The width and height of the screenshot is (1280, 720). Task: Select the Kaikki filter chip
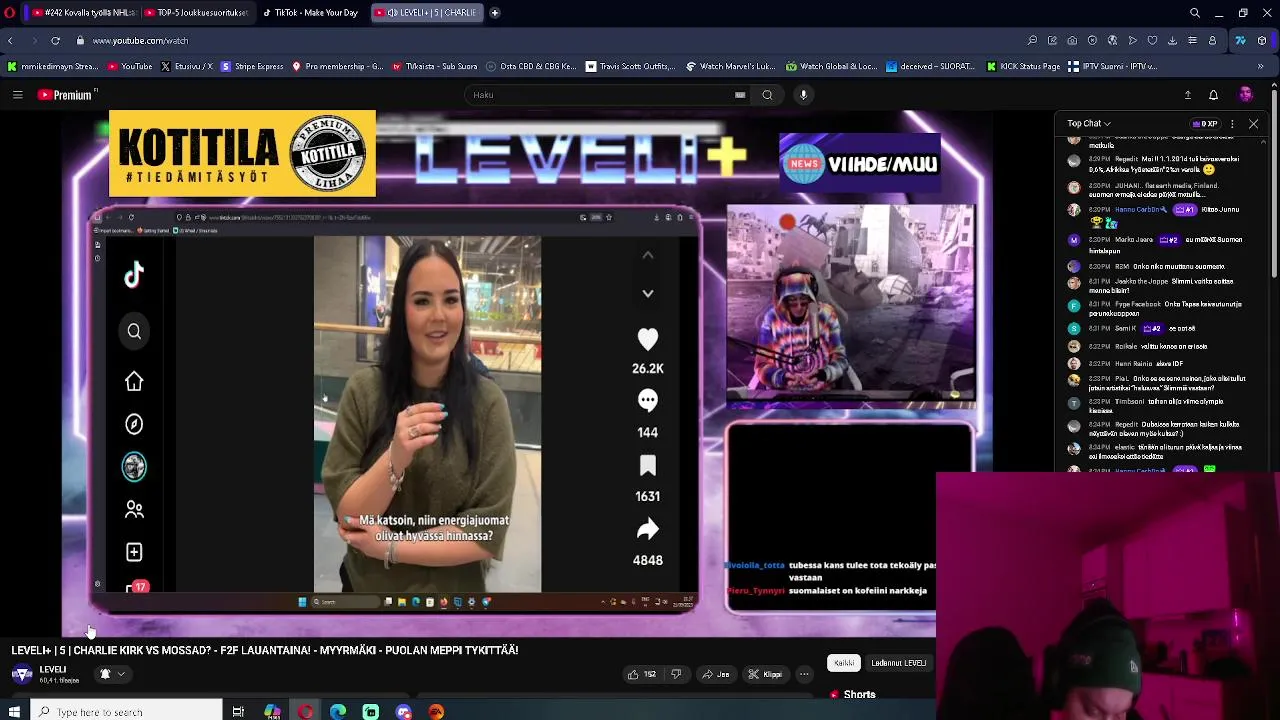pos(844,663)
